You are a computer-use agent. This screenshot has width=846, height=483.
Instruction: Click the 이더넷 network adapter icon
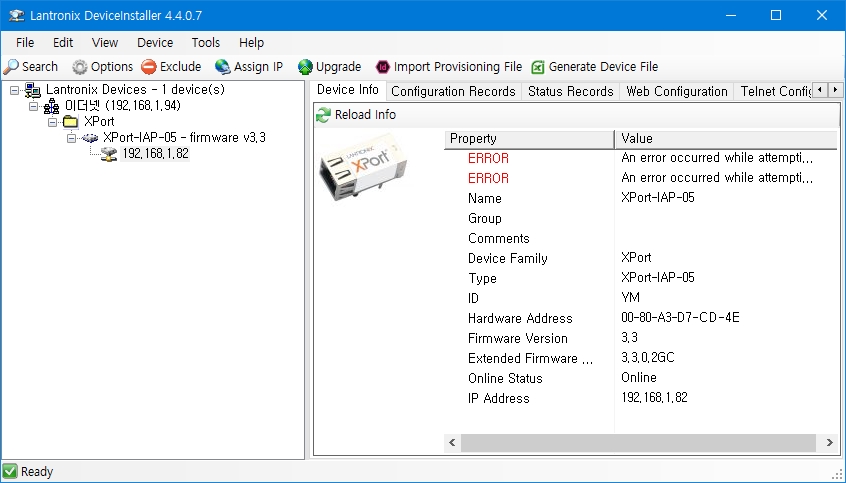click(x=51, y=106)
